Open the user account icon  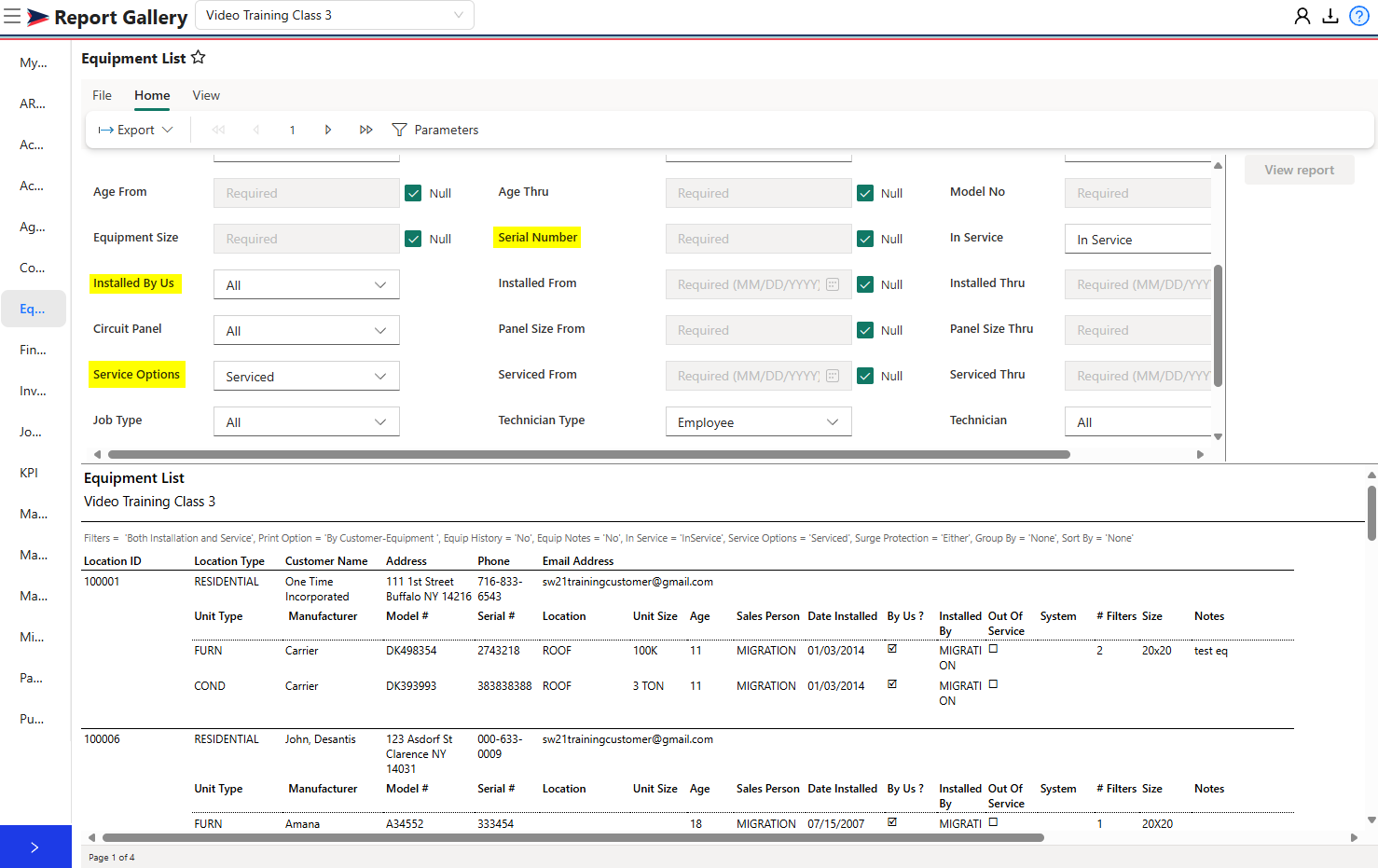[1302, 16]
